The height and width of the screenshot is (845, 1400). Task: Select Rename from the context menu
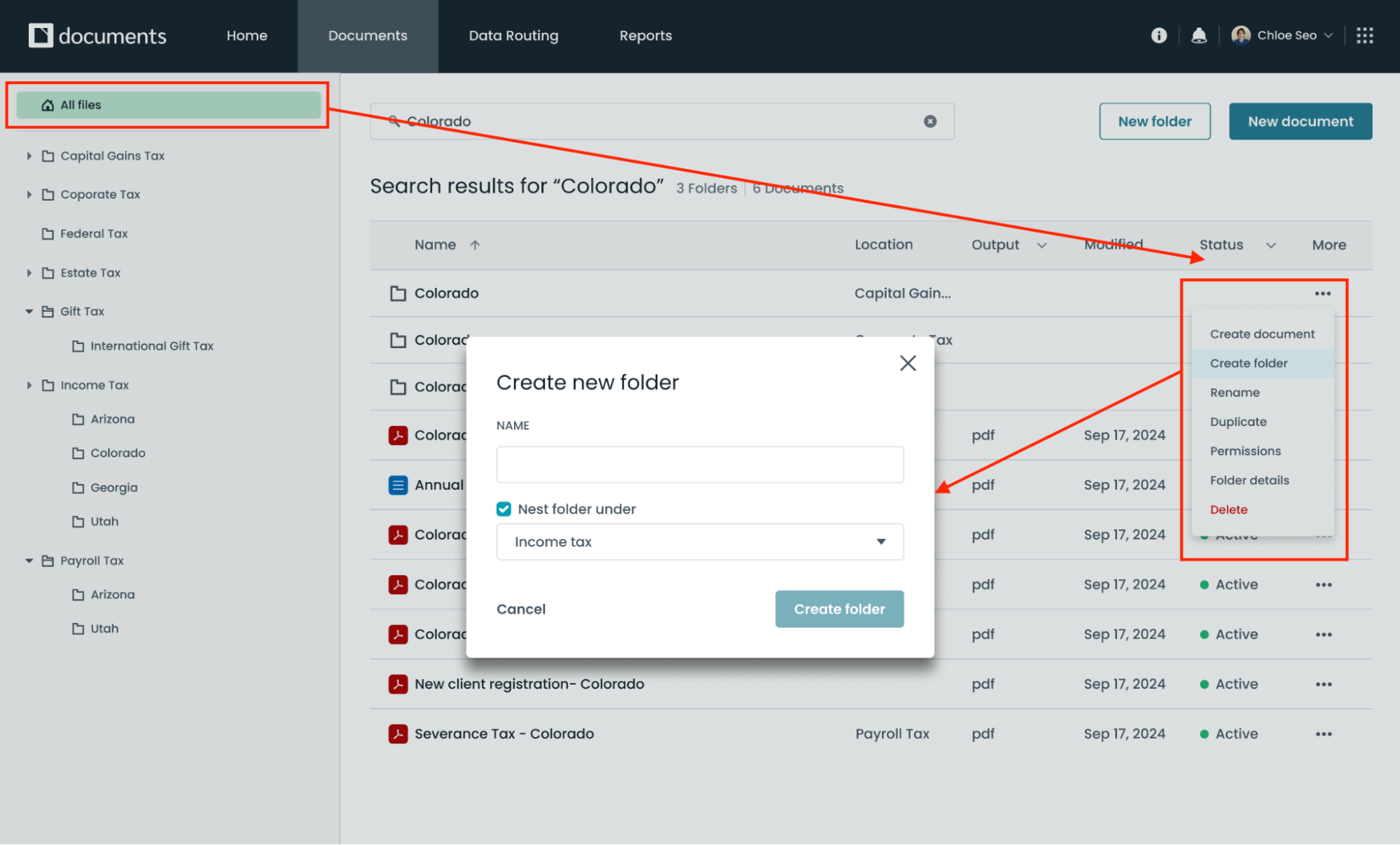click(1234, 392)
